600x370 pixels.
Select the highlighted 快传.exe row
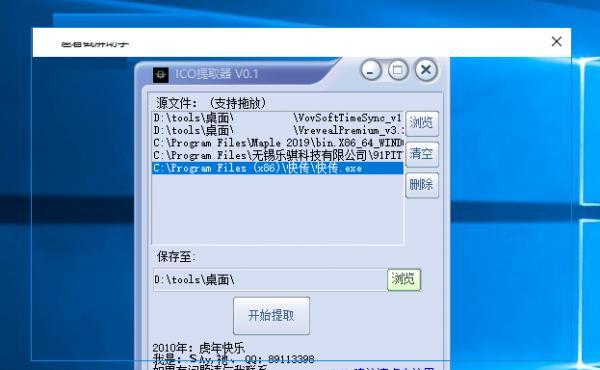278,168
